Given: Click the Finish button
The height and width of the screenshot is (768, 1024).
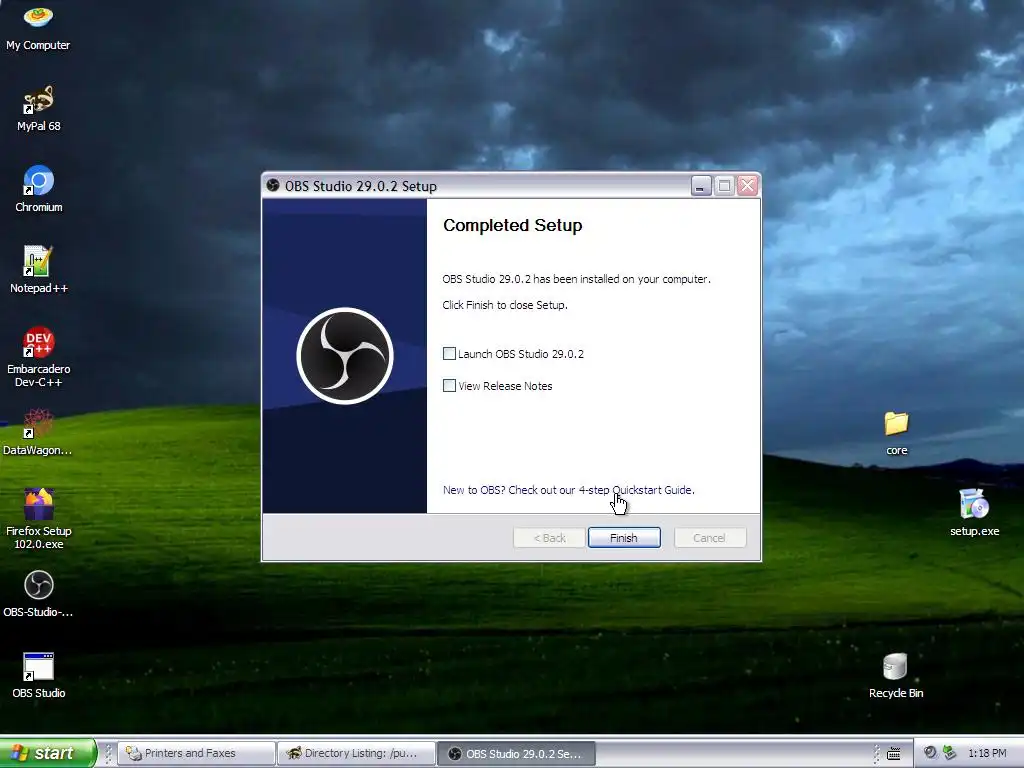Looking at the screenshot, I should coord(624,537).
